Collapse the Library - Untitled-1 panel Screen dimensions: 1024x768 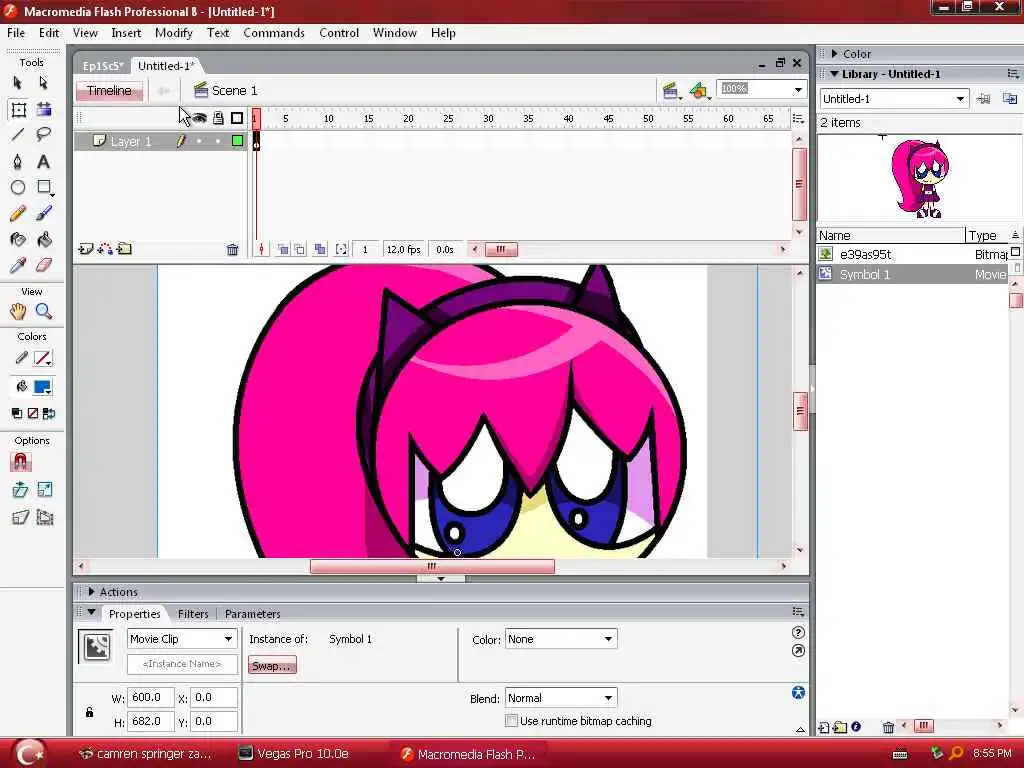click(835, 74)
